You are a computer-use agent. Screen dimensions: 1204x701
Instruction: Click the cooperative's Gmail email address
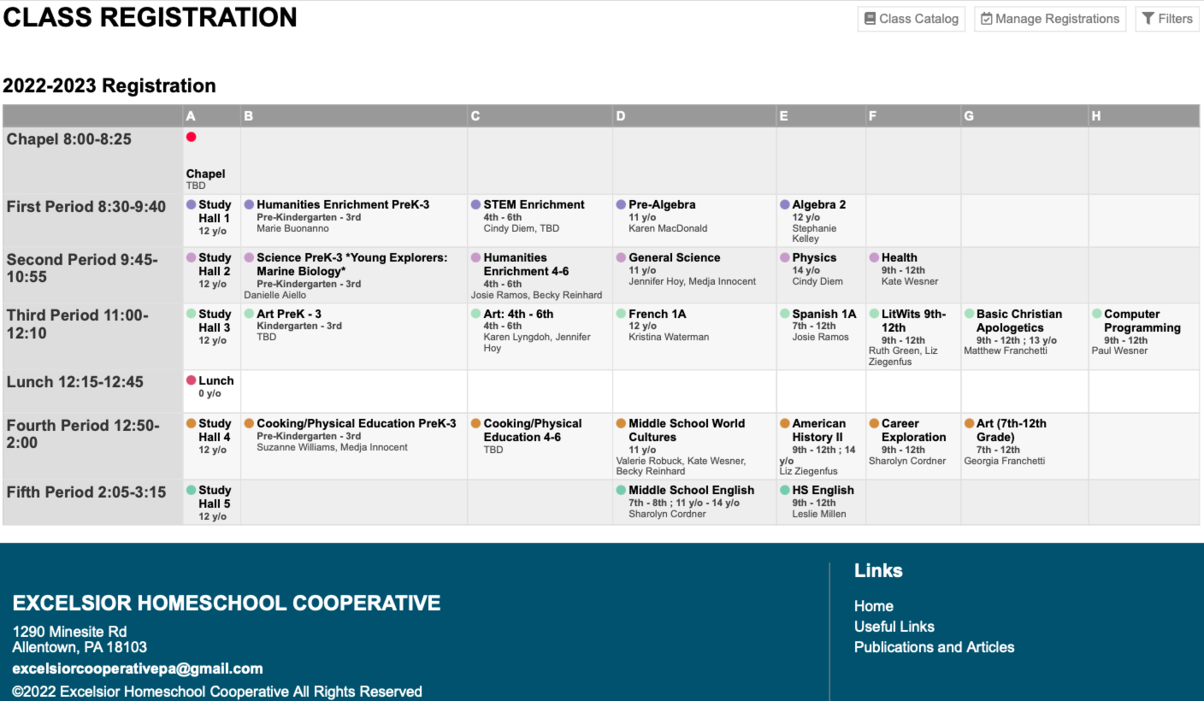click(137, 668)
